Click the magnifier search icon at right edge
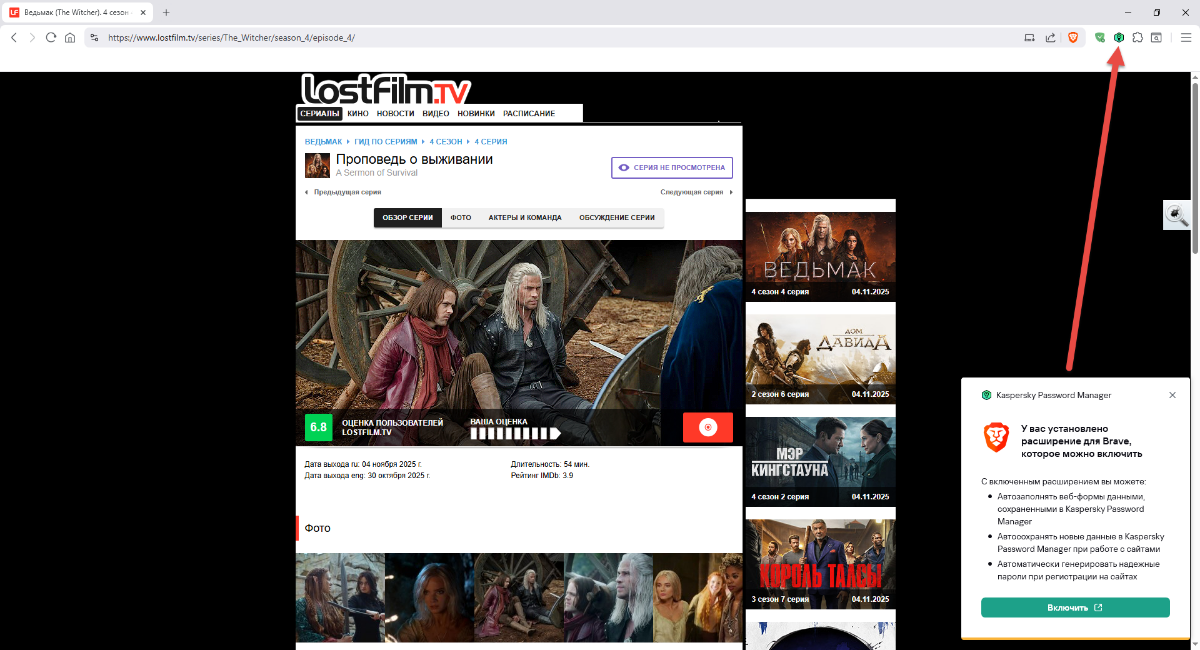 (1177, 215)
